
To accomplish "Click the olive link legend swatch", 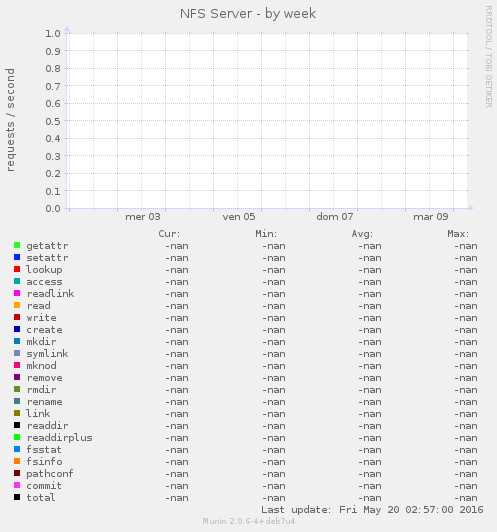I will 17,413.
